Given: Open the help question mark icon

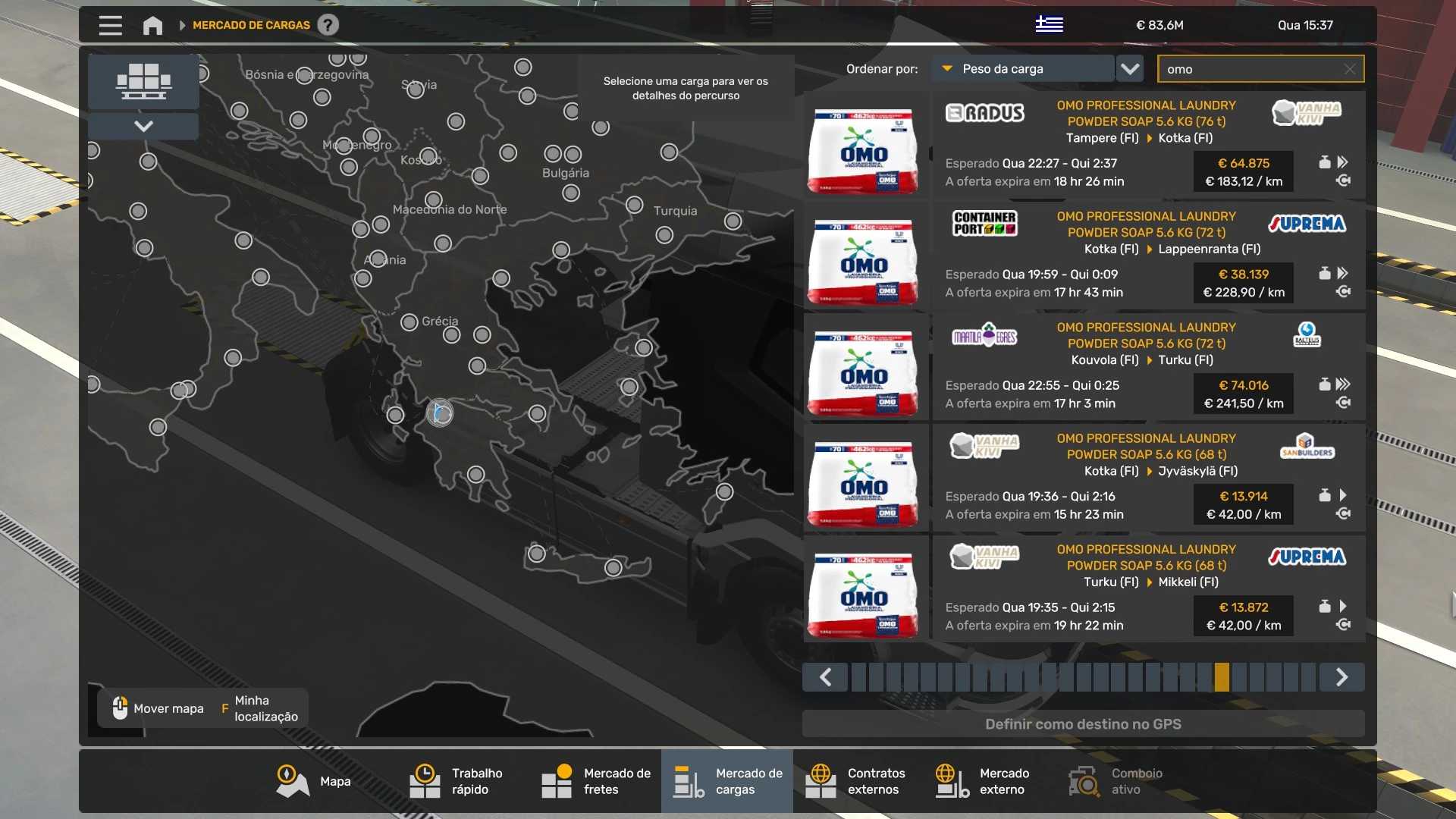Looking at the screenshot, I should 328,25.
